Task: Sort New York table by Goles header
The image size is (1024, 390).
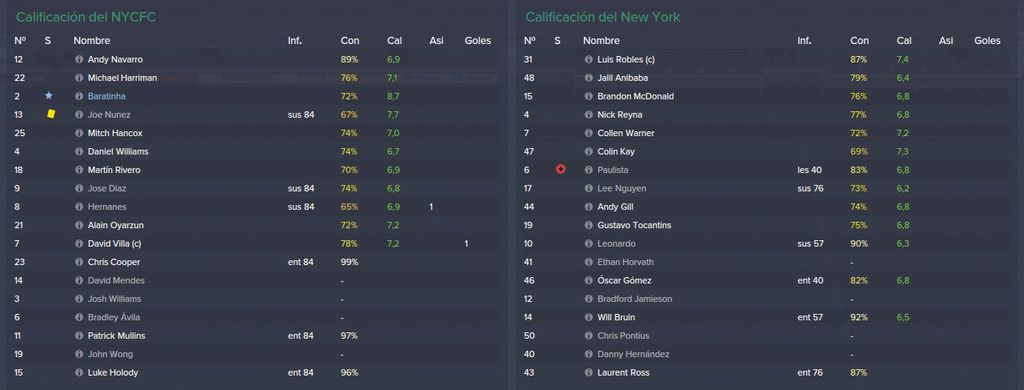Action: point(987,41)
